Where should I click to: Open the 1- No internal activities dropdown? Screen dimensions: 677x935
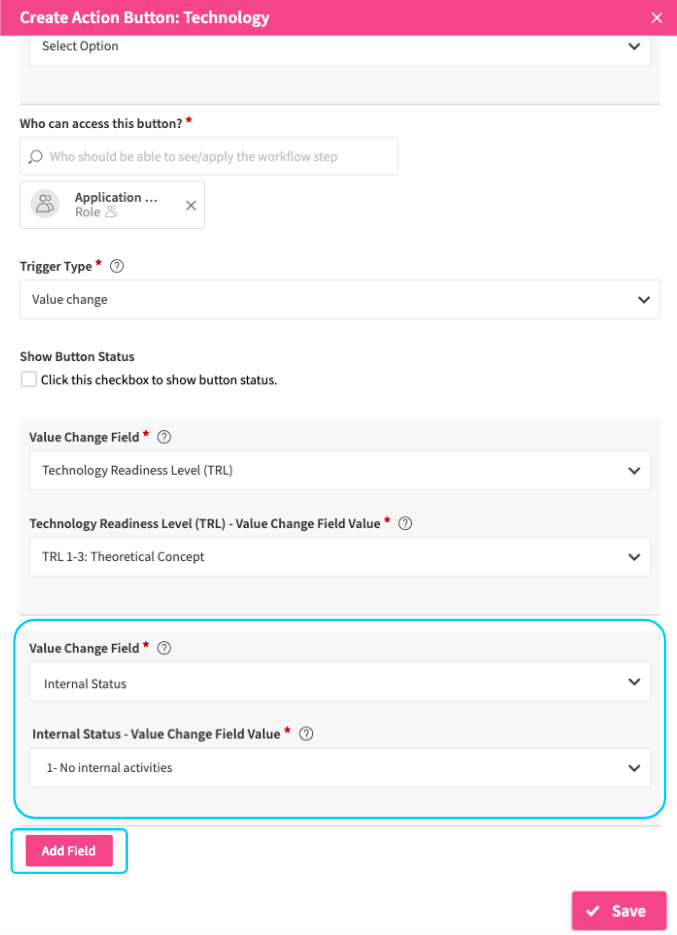[x=340, y=768]
